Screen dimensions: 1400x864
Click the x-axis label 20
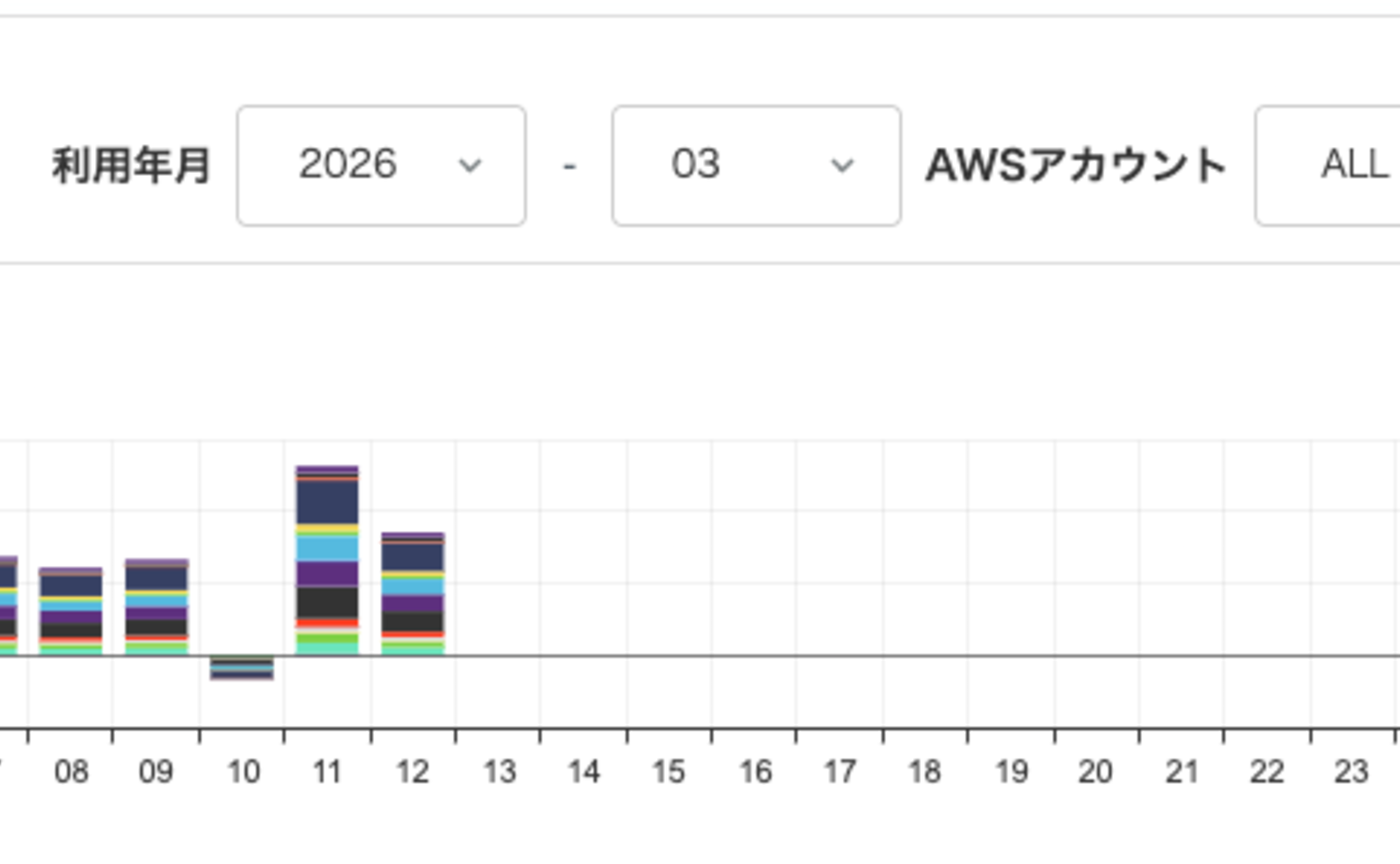[x=1095, y=772]
